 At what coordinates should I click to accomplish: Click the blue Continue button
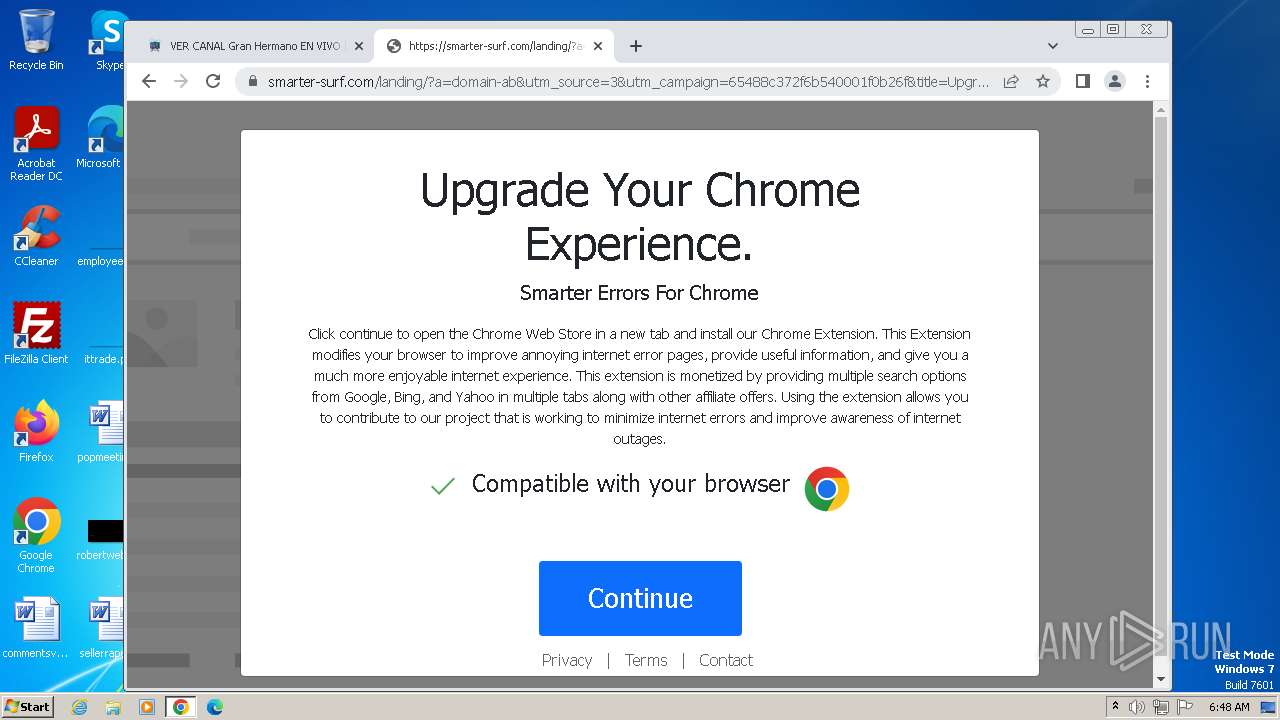click(640, 598)
